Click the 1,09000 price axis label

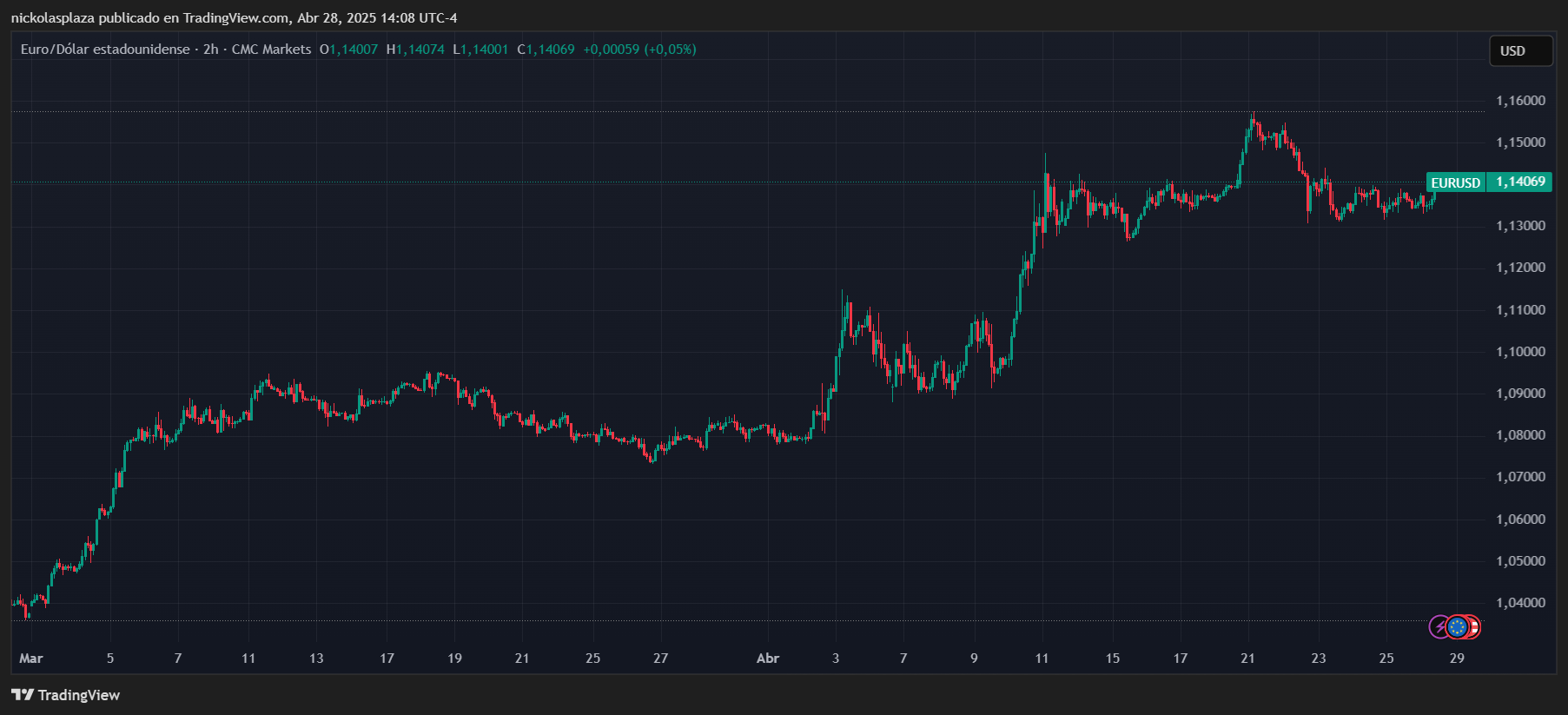tap(1520, 394)
